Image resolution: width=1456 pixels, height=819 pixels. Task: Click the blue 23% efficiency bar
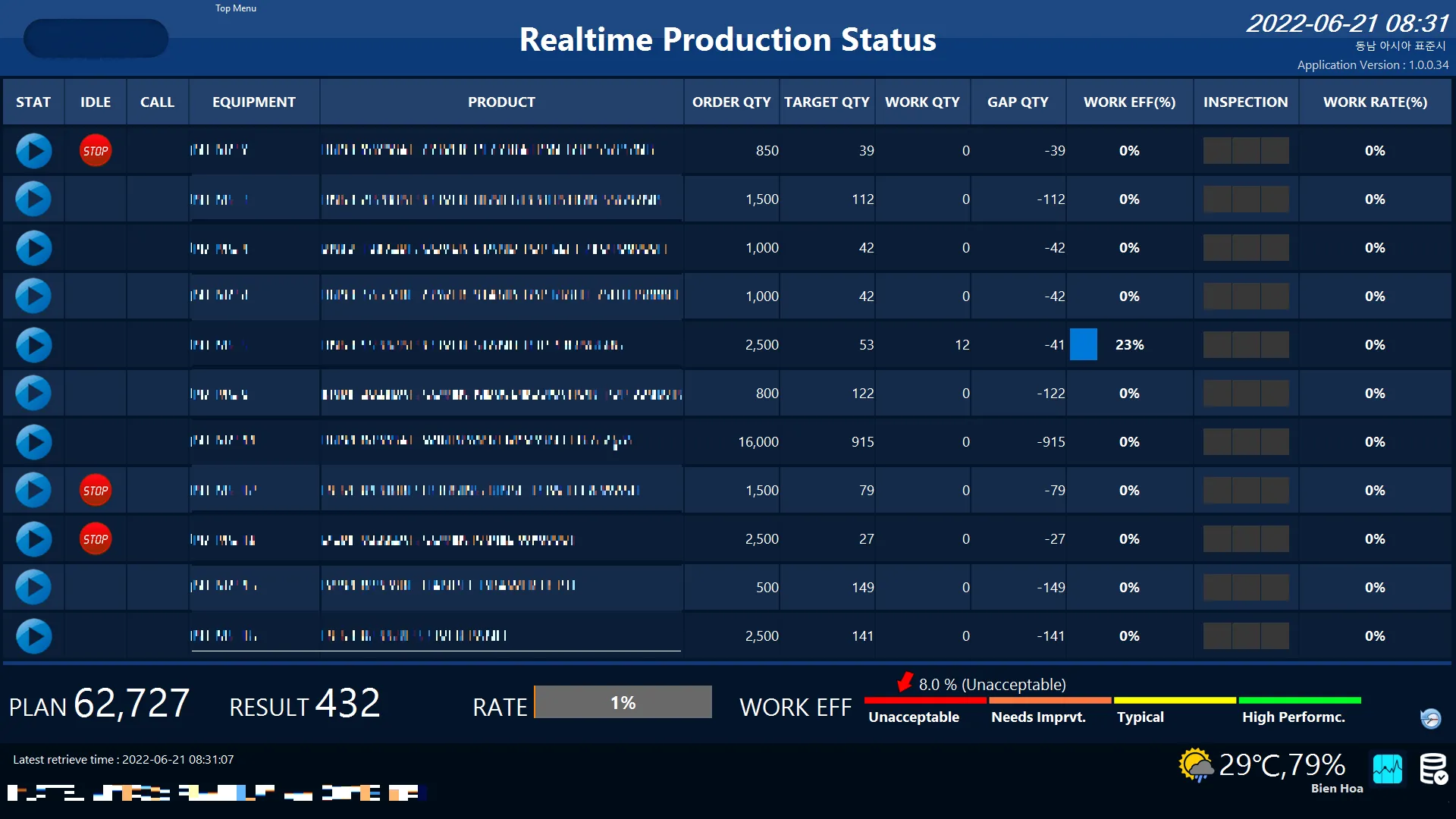(1083, 345)
